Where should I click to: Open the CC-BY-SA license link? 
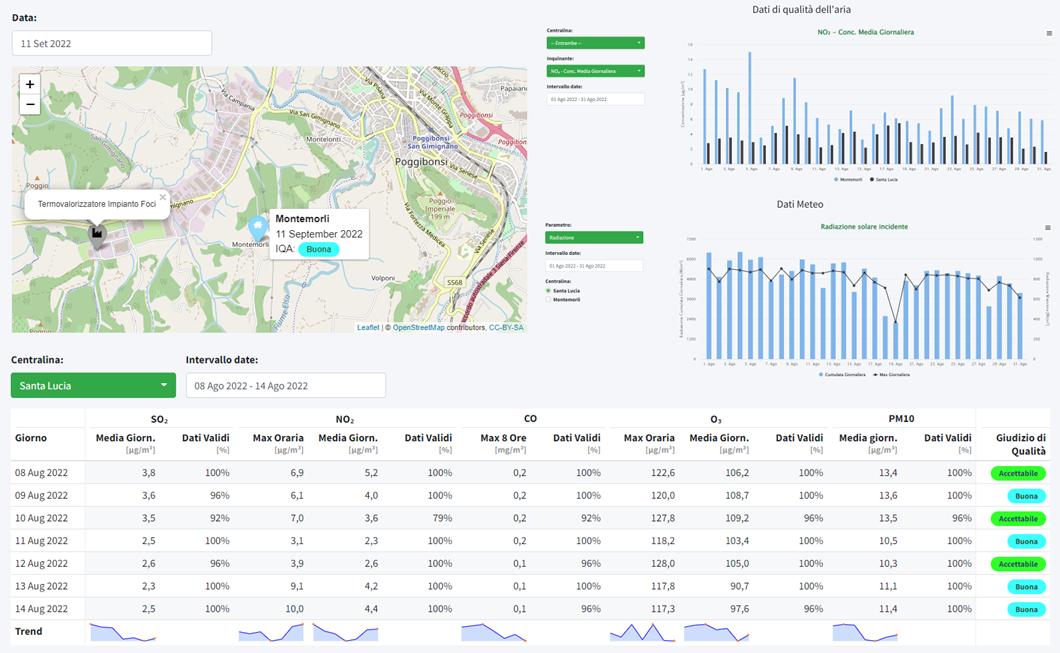[x=506, y=327]
